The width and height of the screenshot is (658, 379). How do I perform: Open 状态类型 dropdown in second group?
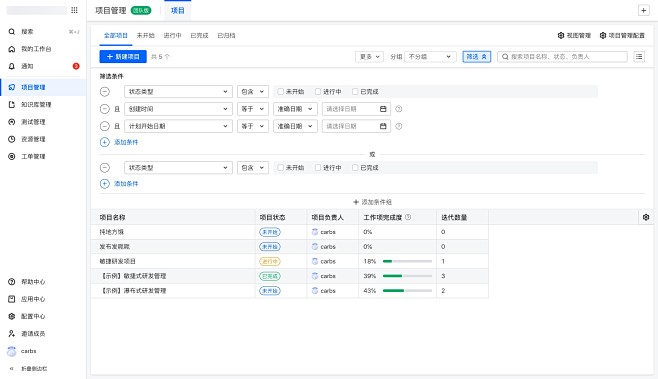(178, 167)
